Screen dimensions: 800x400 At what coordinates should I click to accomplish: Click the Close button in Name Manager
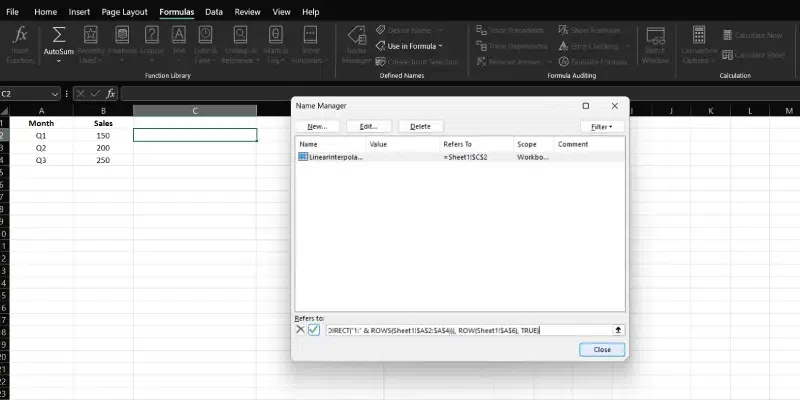(x=602, y=349)
